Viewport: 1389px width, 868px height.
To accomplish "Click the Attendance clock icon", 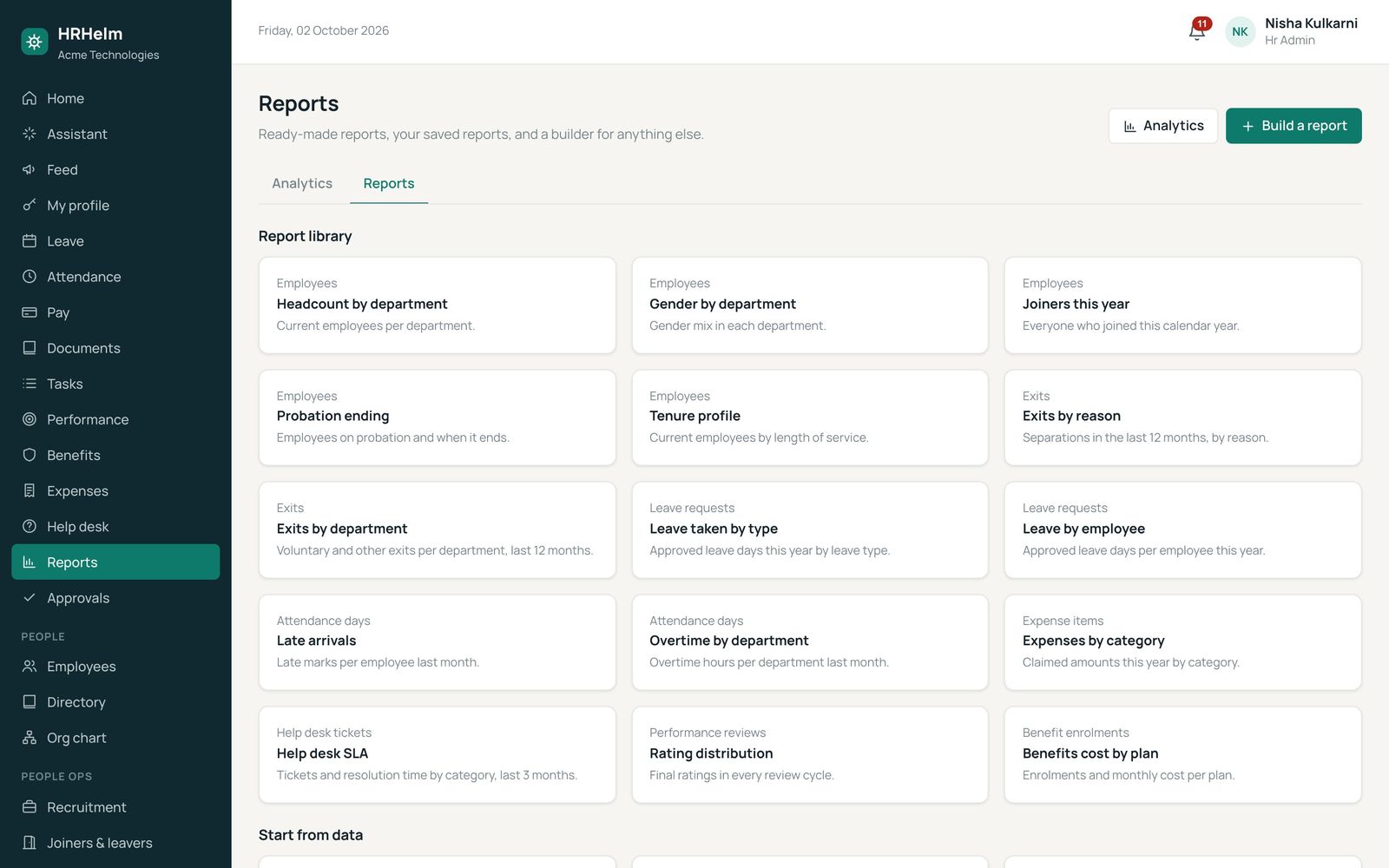I will (x=30, y=276).
